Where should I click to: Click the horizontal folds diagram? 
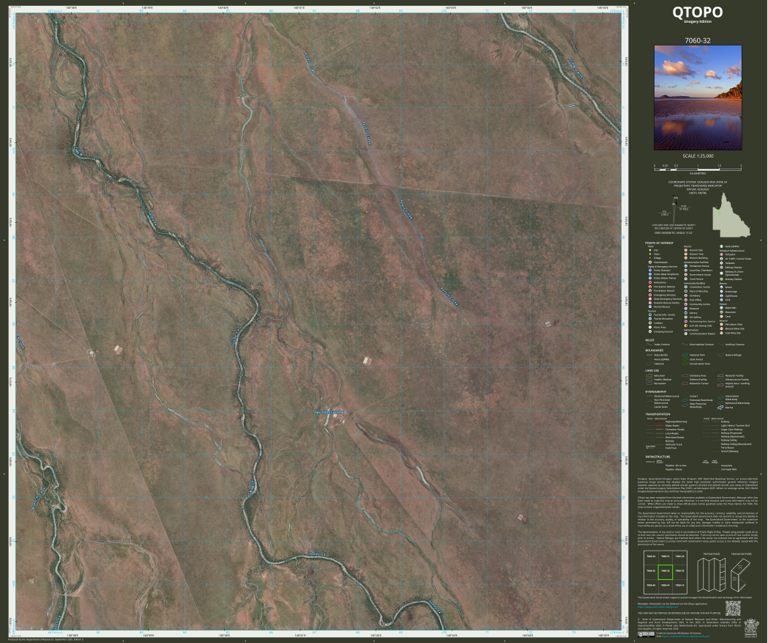(x=740, y=575)
